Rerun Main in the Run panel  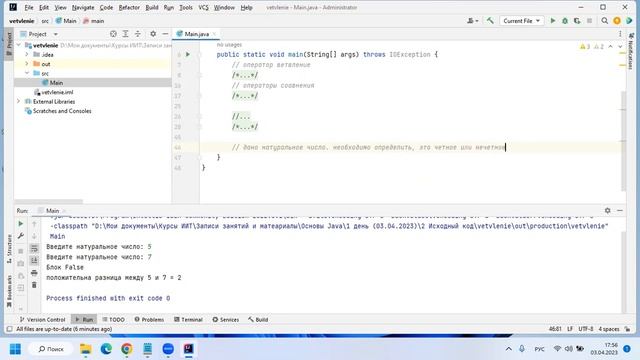(x=20, y=224)
